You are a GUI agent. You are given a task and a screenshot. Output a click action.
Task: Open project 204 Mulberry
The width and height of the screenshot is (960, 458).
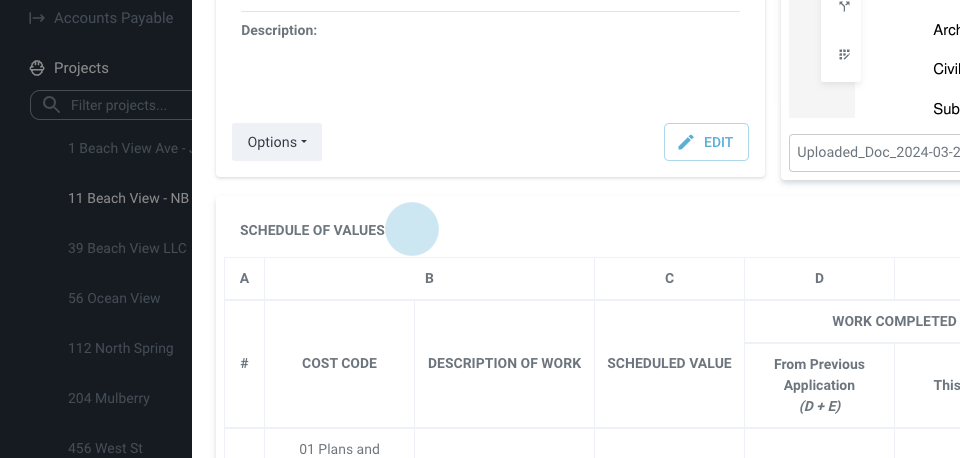(x=108, y=398)
